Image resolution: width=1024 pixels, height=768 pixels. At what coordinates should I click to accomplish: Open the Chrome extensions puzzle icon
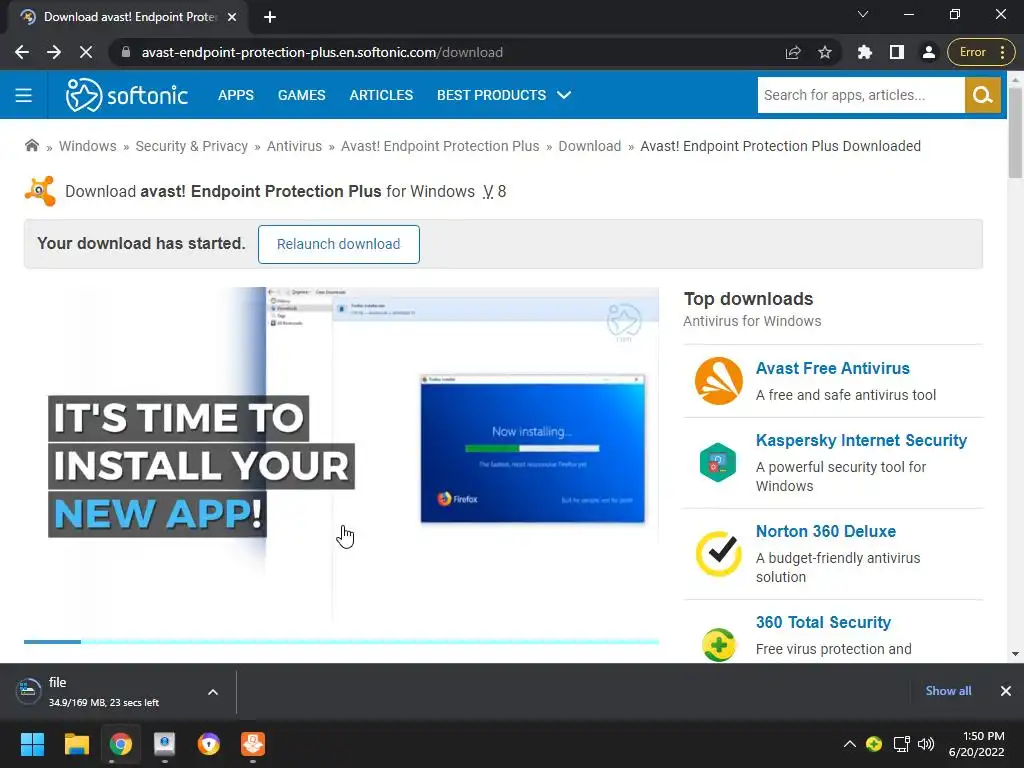[865, 52]
